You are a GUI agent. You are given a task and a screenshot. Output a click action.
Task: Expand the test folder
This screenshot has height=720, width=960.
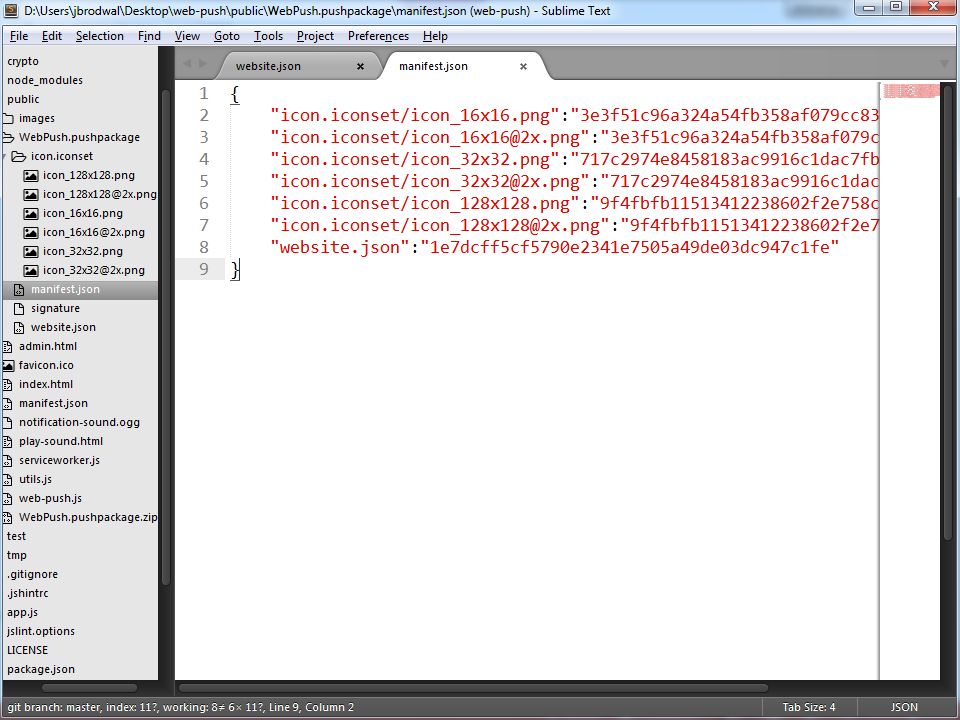pos(17,536)
